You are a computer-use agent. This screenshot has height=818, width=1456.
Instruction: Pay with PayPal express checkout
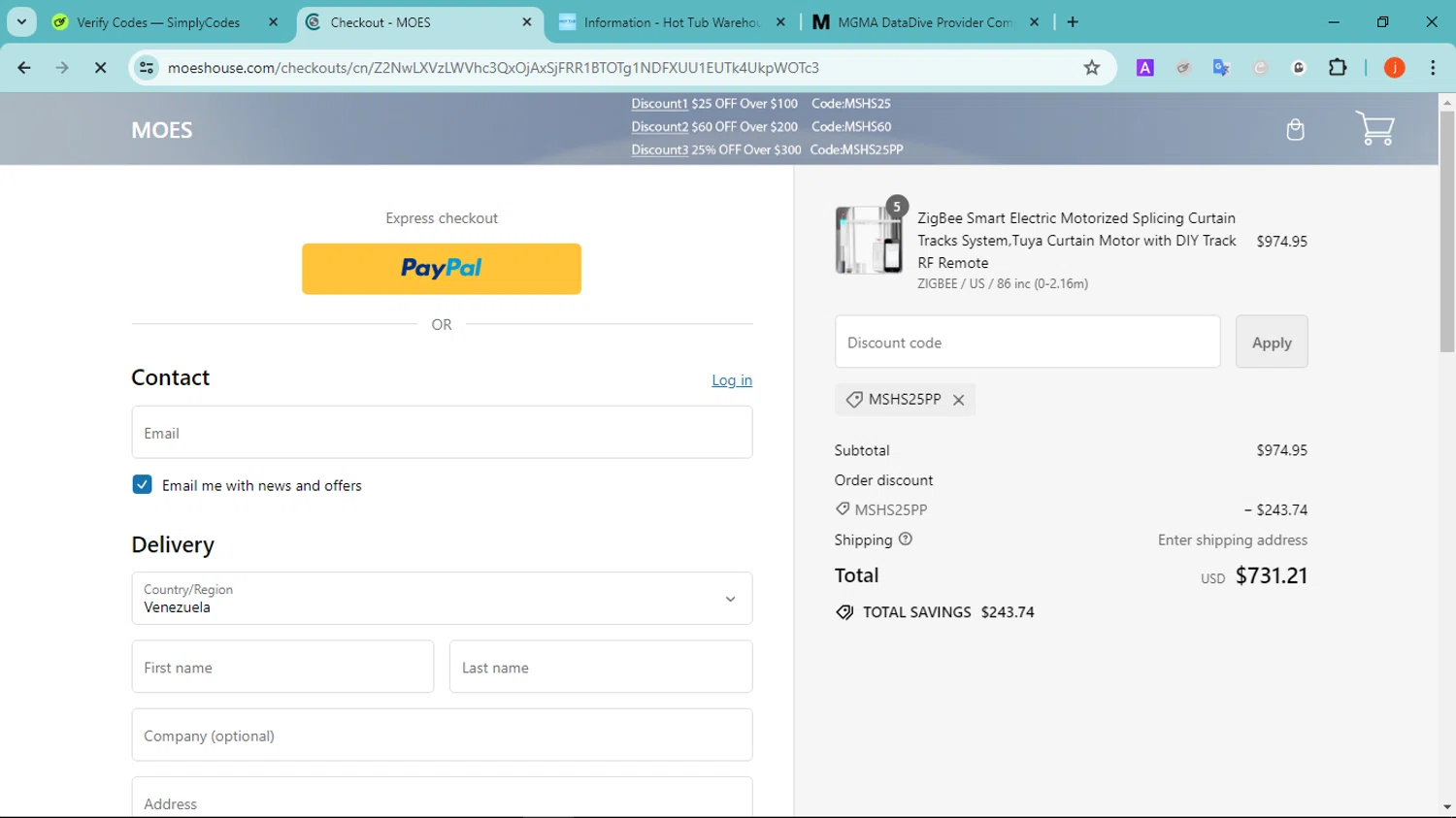coord(442,269)
